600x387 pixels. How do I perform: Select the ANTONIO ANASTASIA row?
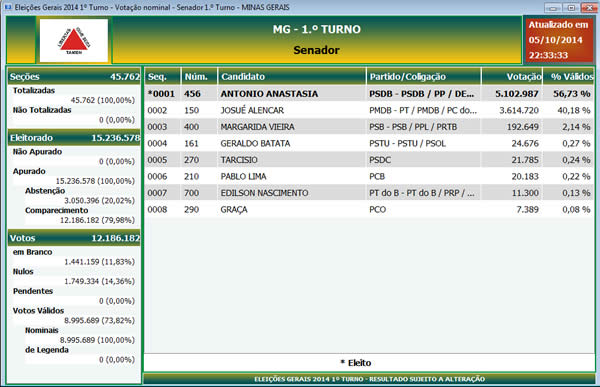click(369, 94)
